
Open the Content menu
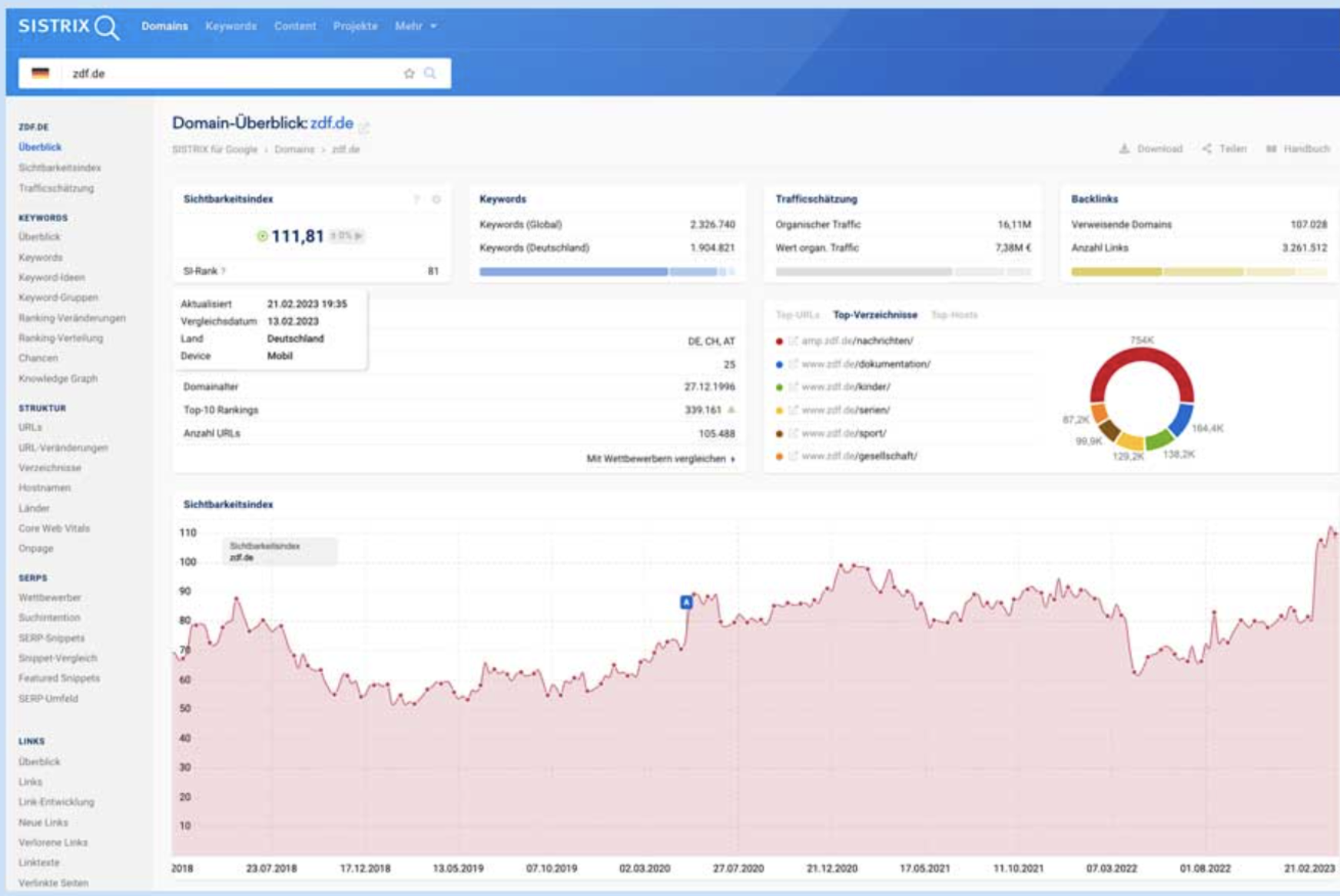pyautogui.click(x=295, y=26)
